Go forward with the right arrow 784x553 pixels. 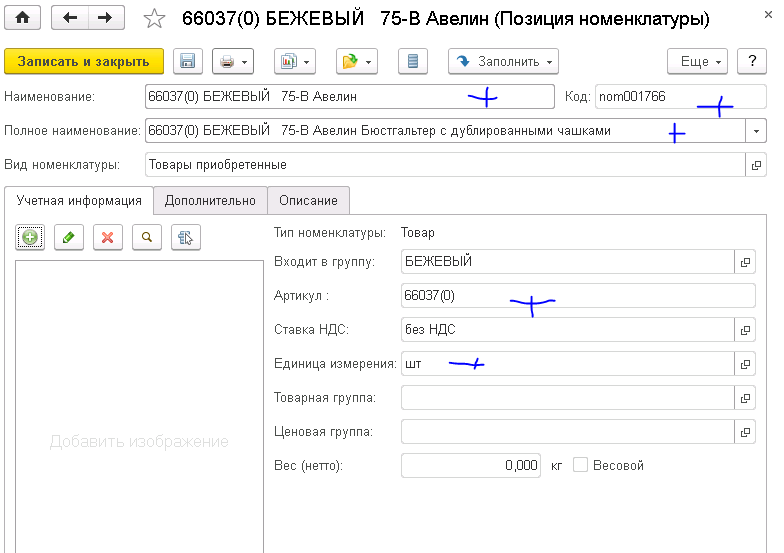105,18
